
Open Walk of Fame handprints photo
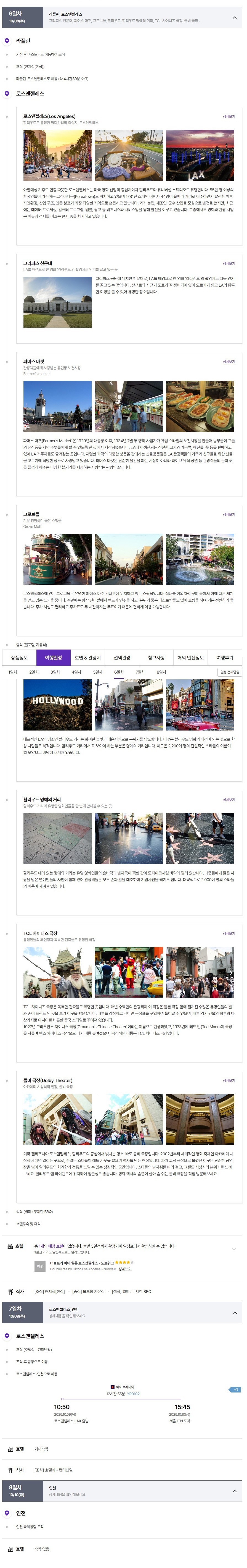tap(58, 839)
